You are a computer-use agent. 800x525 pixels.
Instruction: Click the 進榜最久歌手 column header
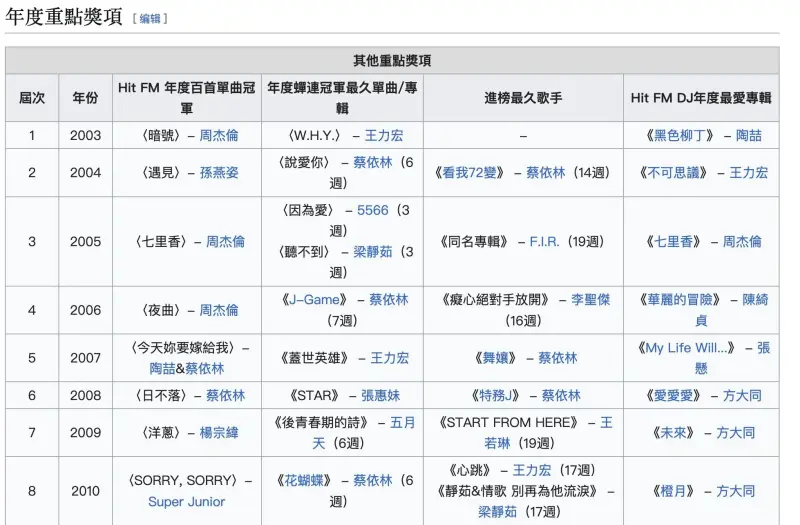coord(523,97)
